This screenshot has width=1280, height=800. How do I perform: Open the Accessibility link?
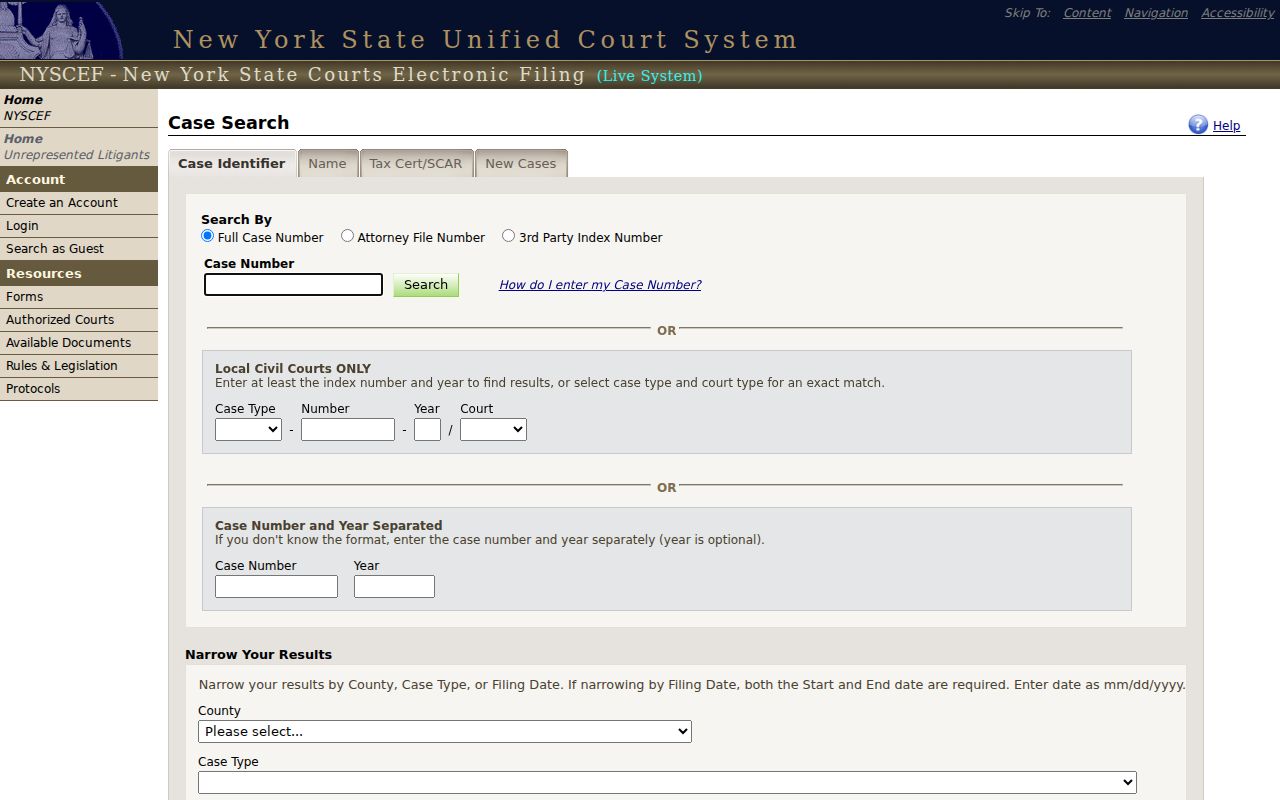1238,13
